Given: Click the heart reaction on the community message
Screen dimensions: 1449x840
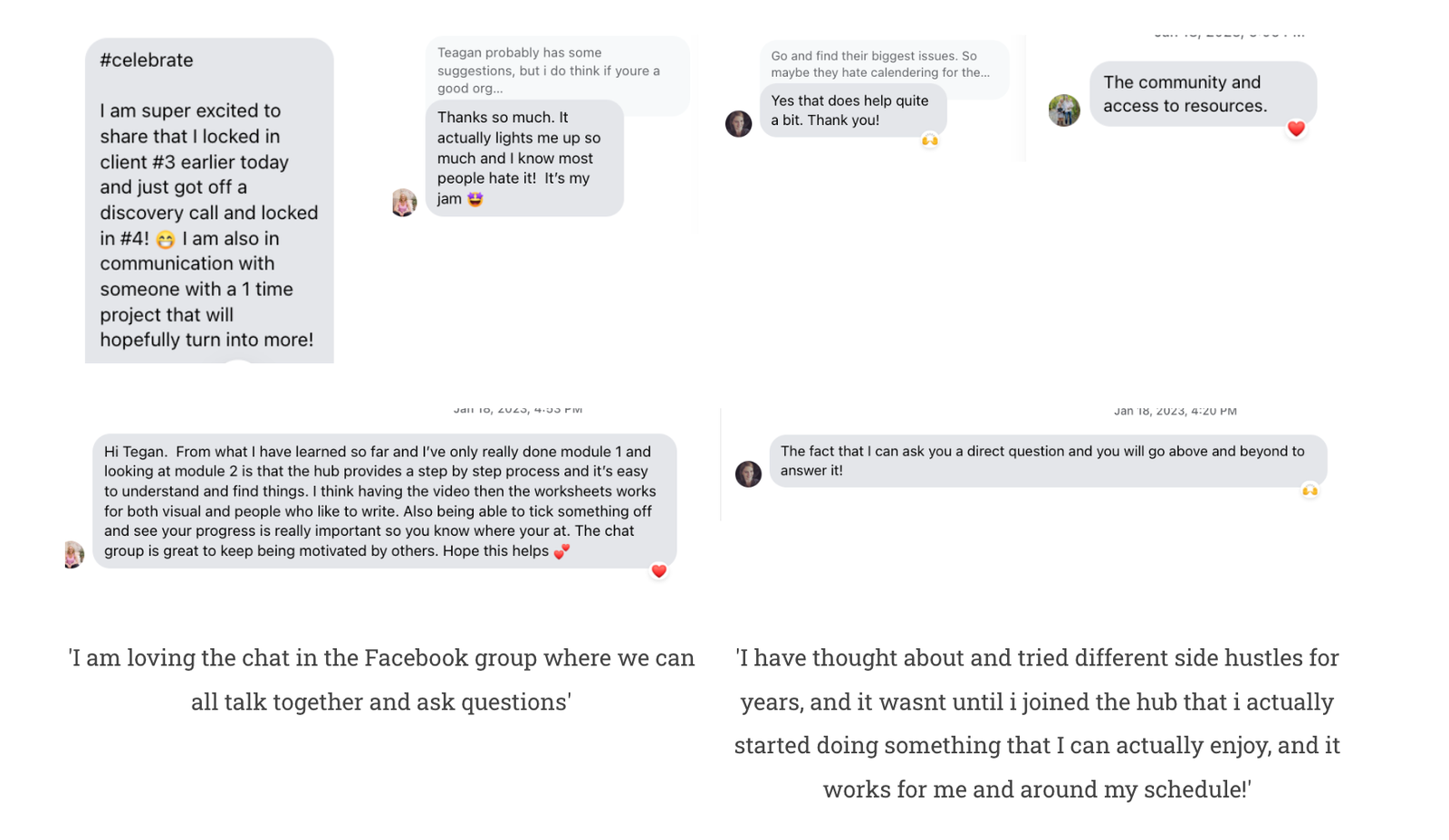Looking at the screenshot, I should tap(1296, 129).
